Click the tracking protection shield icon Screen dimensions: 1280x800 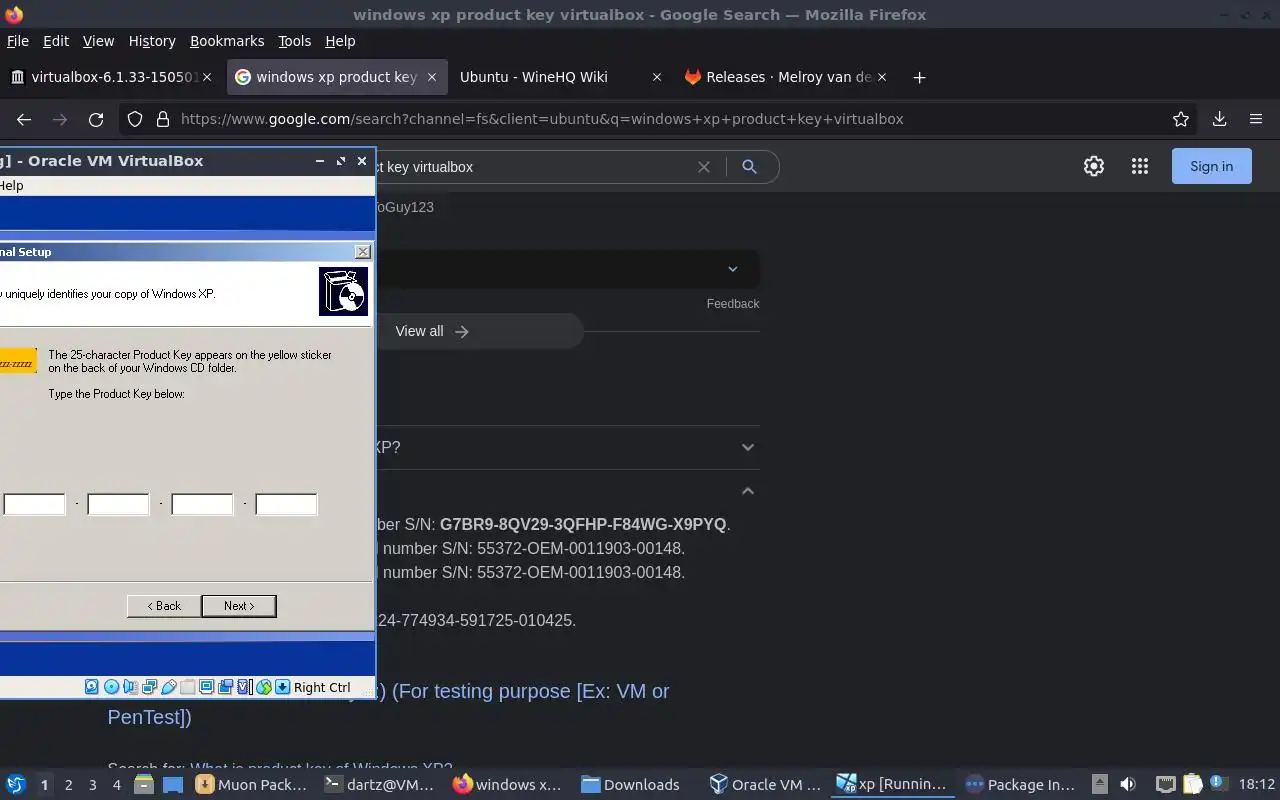click(135, 119)
